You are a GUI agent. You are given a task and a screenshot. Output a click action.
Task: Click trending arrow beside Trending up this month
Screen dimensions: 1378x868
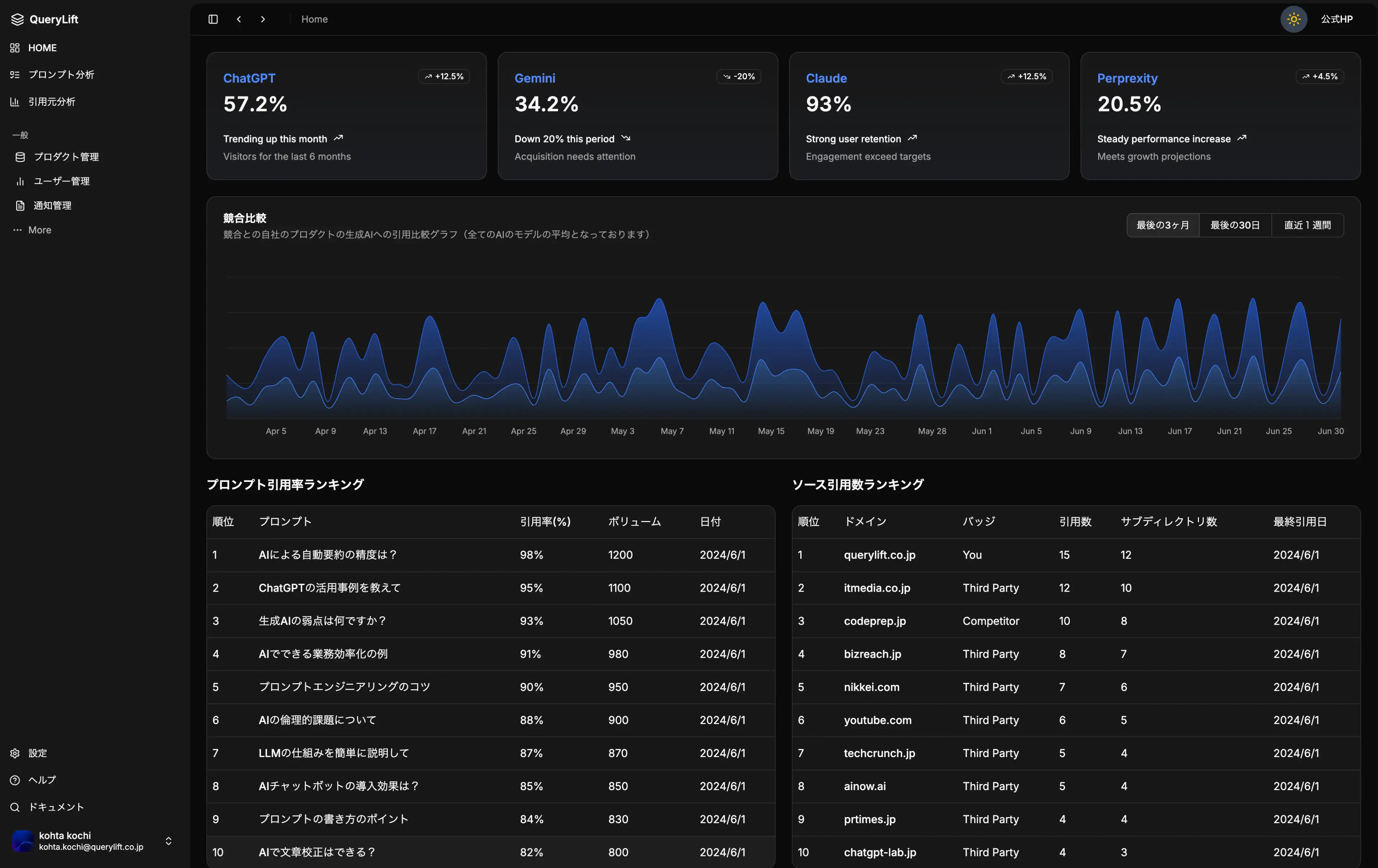pyautogui.click(x=339, y=138)
